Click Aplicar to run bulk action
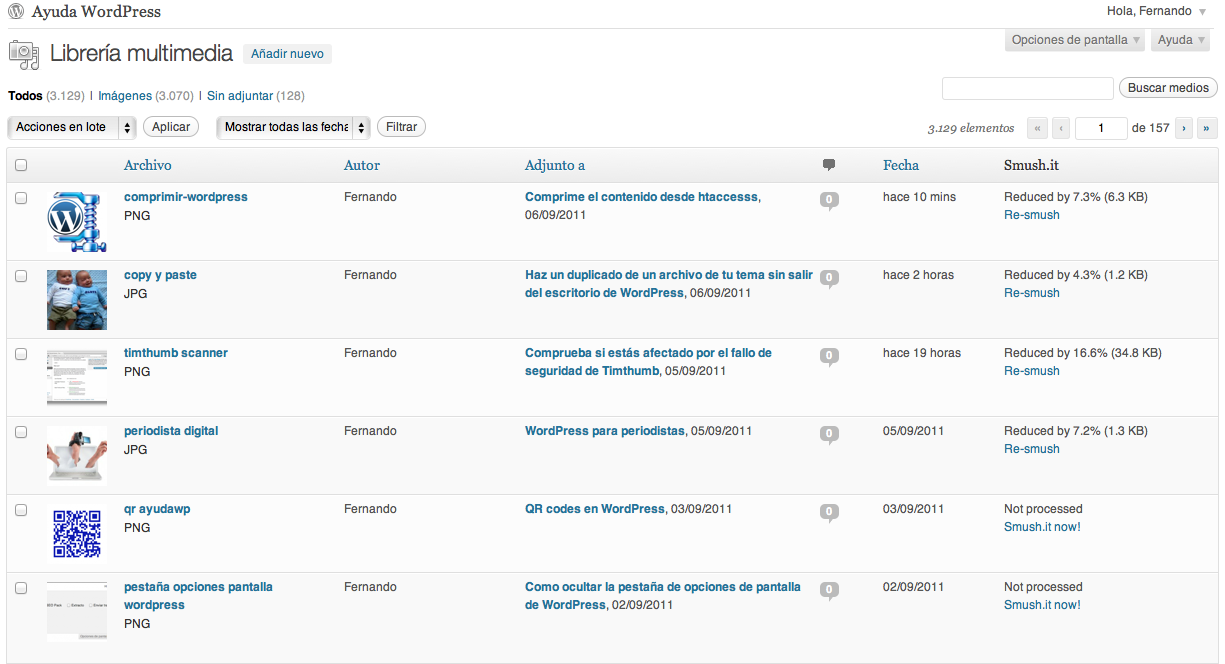Viewport: 1225px width, 664px height. click(x=171, y=127)
